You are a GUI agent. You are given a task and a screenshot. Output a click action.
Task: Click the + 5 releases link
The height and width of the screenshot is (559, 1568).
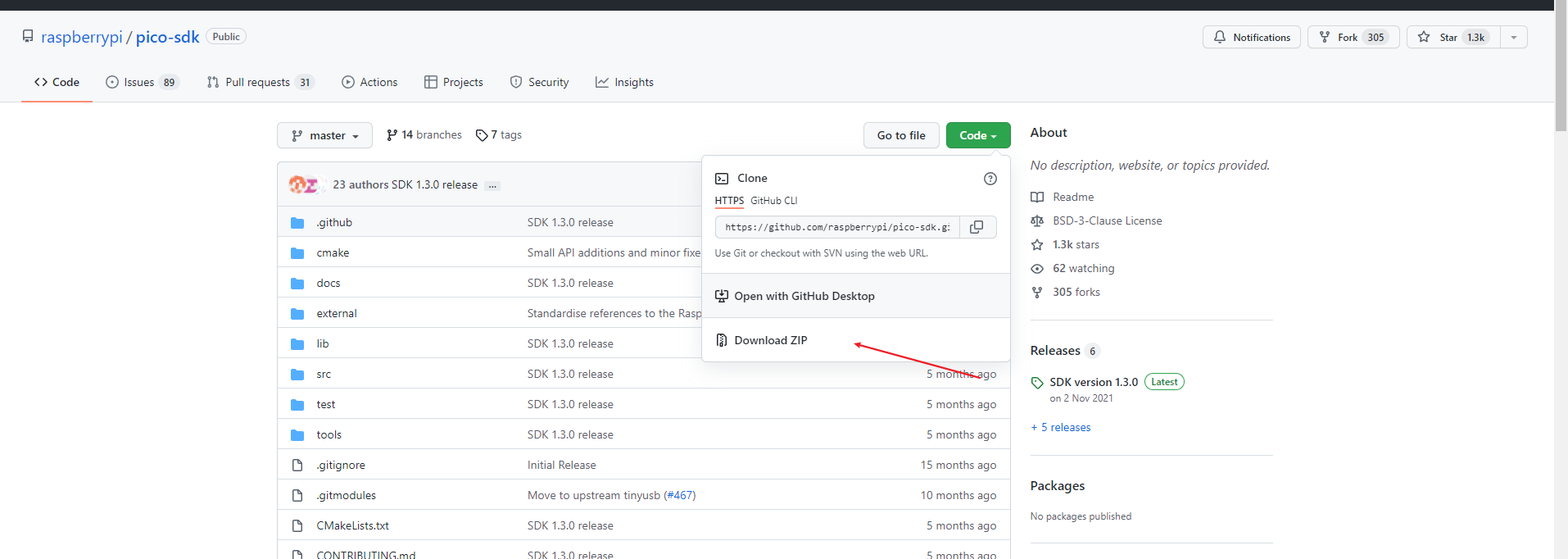[x=1061, y=427]
